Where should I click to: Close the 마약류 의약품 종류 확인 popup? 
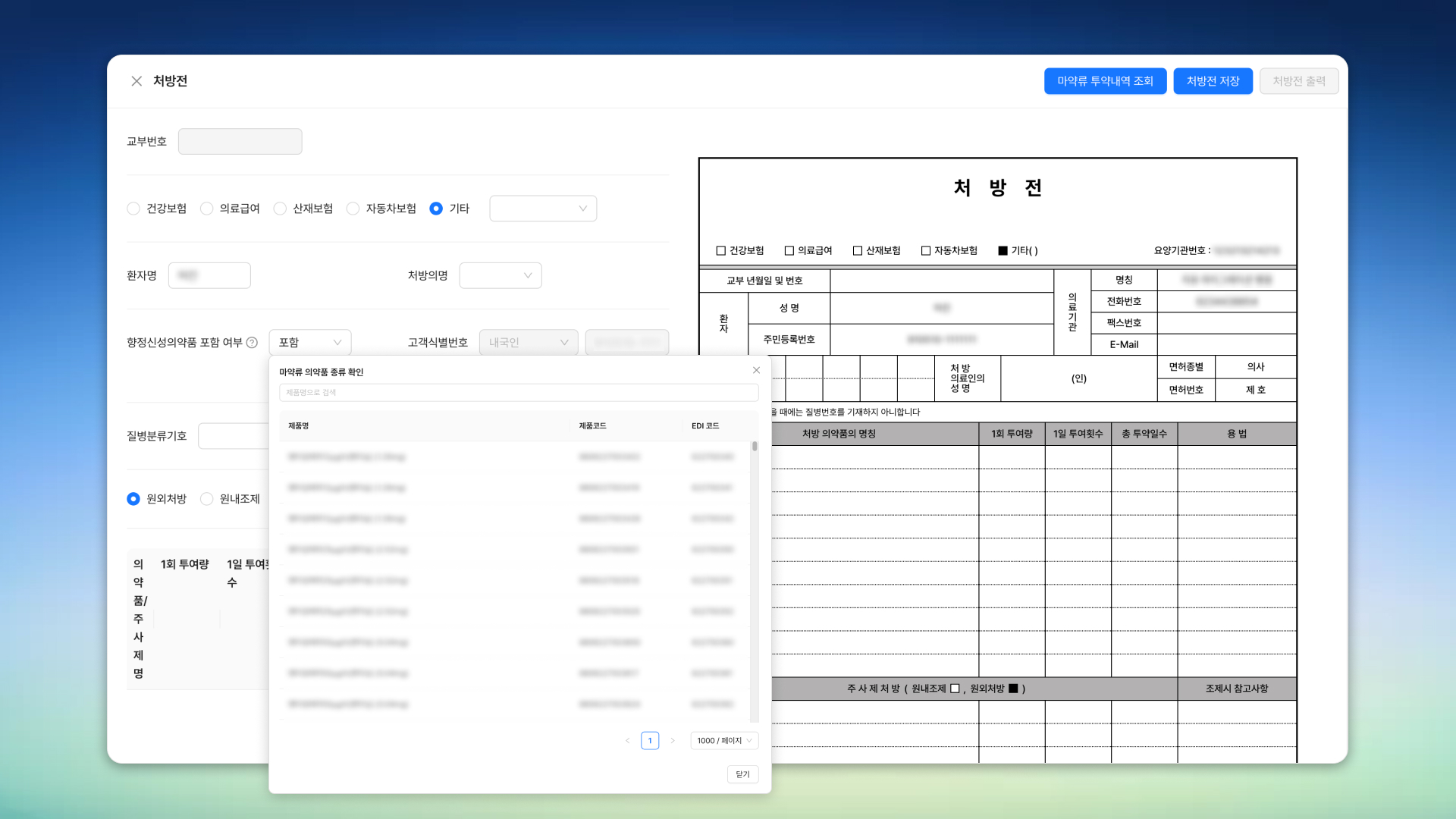[756, 370]
